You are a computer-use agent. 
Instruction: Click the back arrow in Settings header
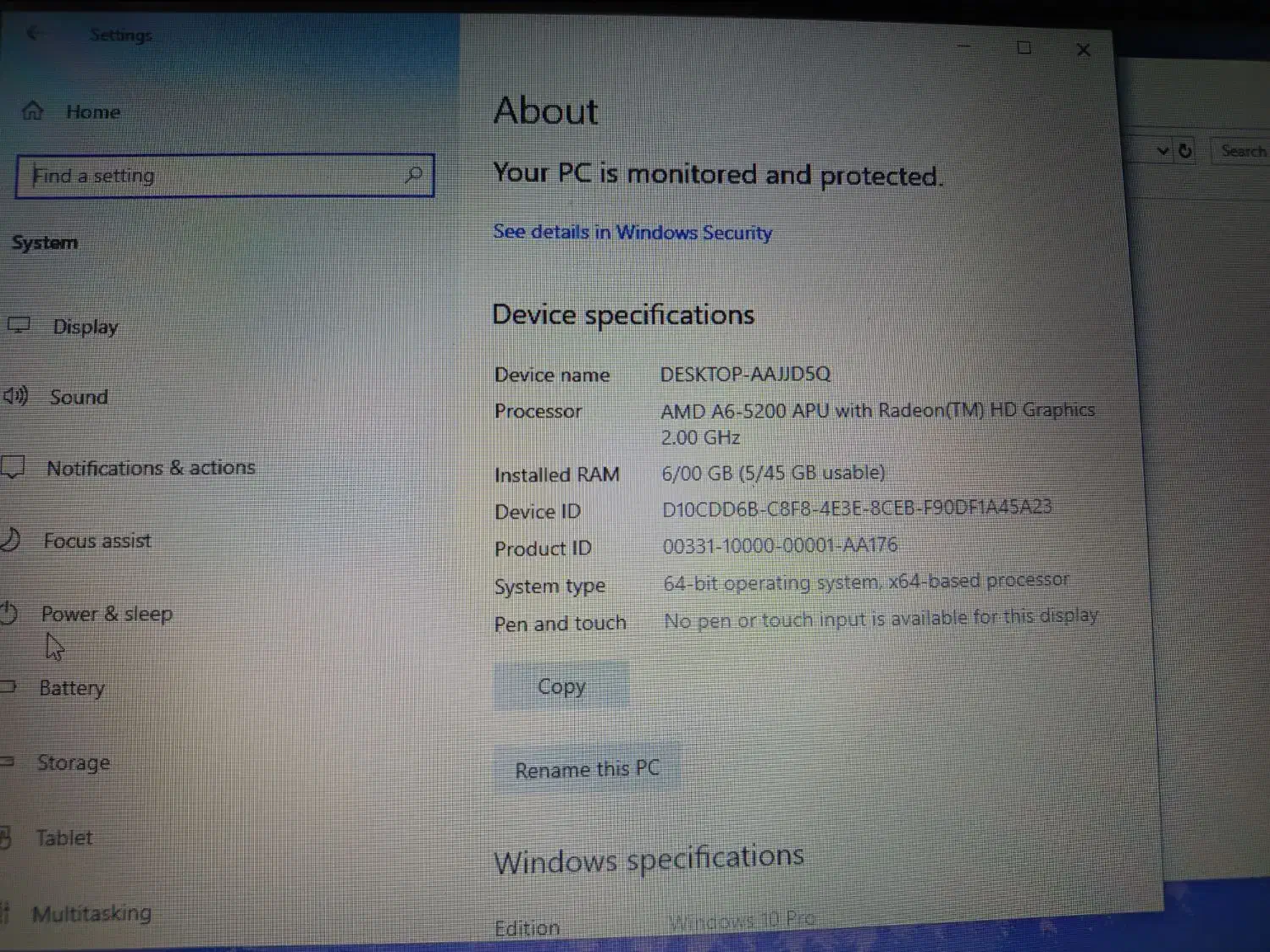pos(34,33)
